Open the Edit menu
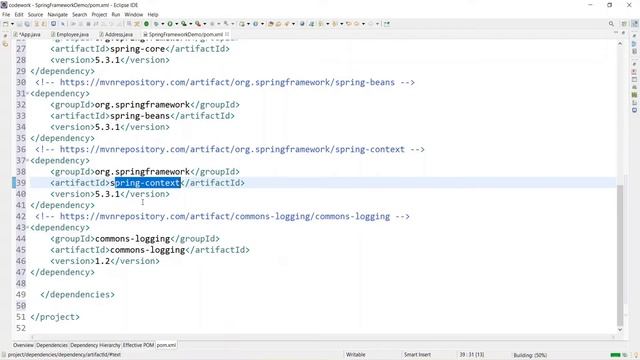This screenshot has height=360, width=640. 19,14
